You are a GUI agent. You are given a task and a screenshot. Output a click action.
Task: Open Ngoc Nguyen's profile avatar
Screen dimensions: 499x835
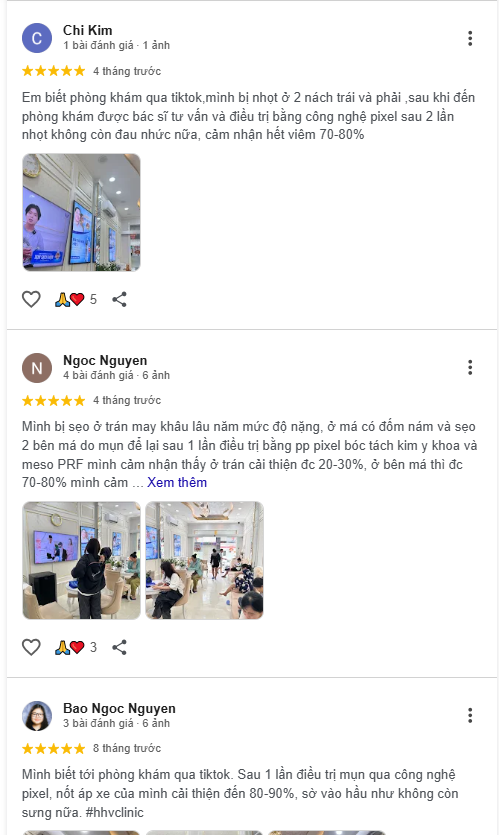(x=37, y=368)
